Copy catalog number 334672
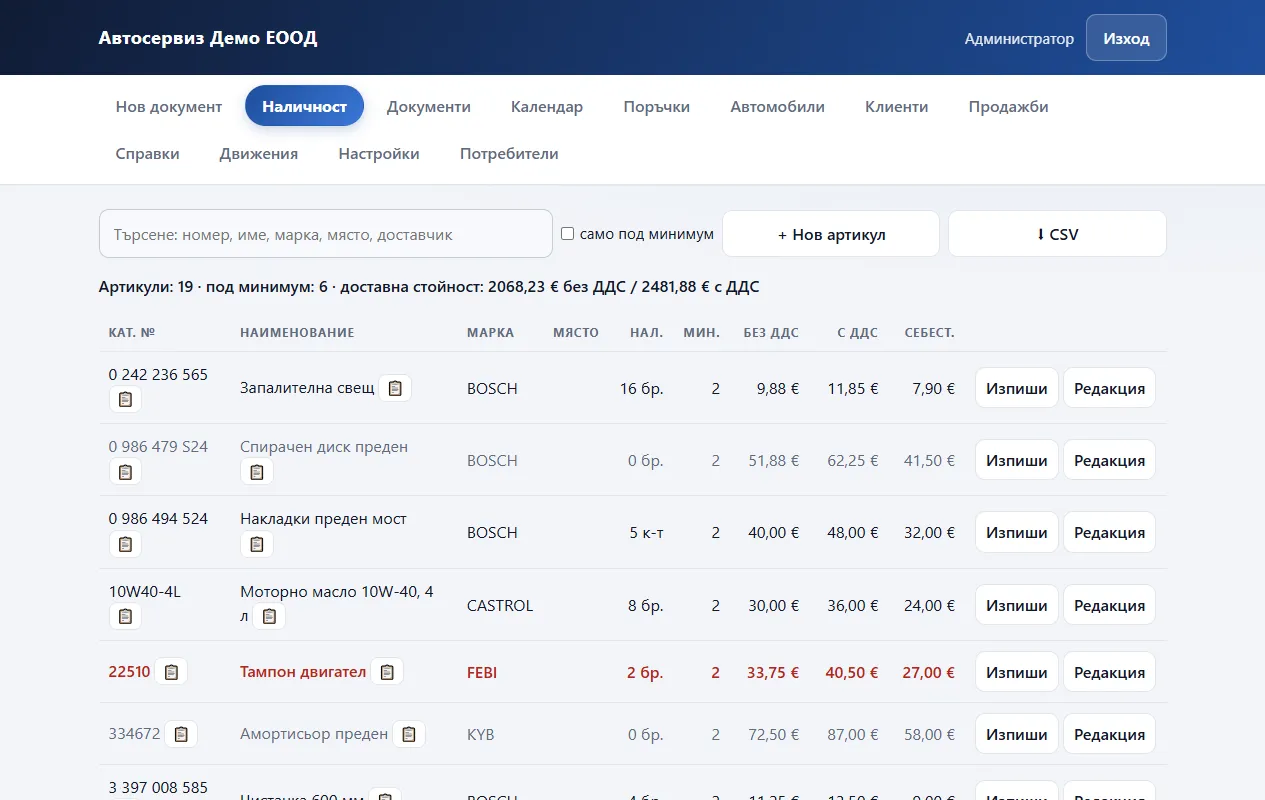Screen dimensions: 1265x800 tap(181, 734)
